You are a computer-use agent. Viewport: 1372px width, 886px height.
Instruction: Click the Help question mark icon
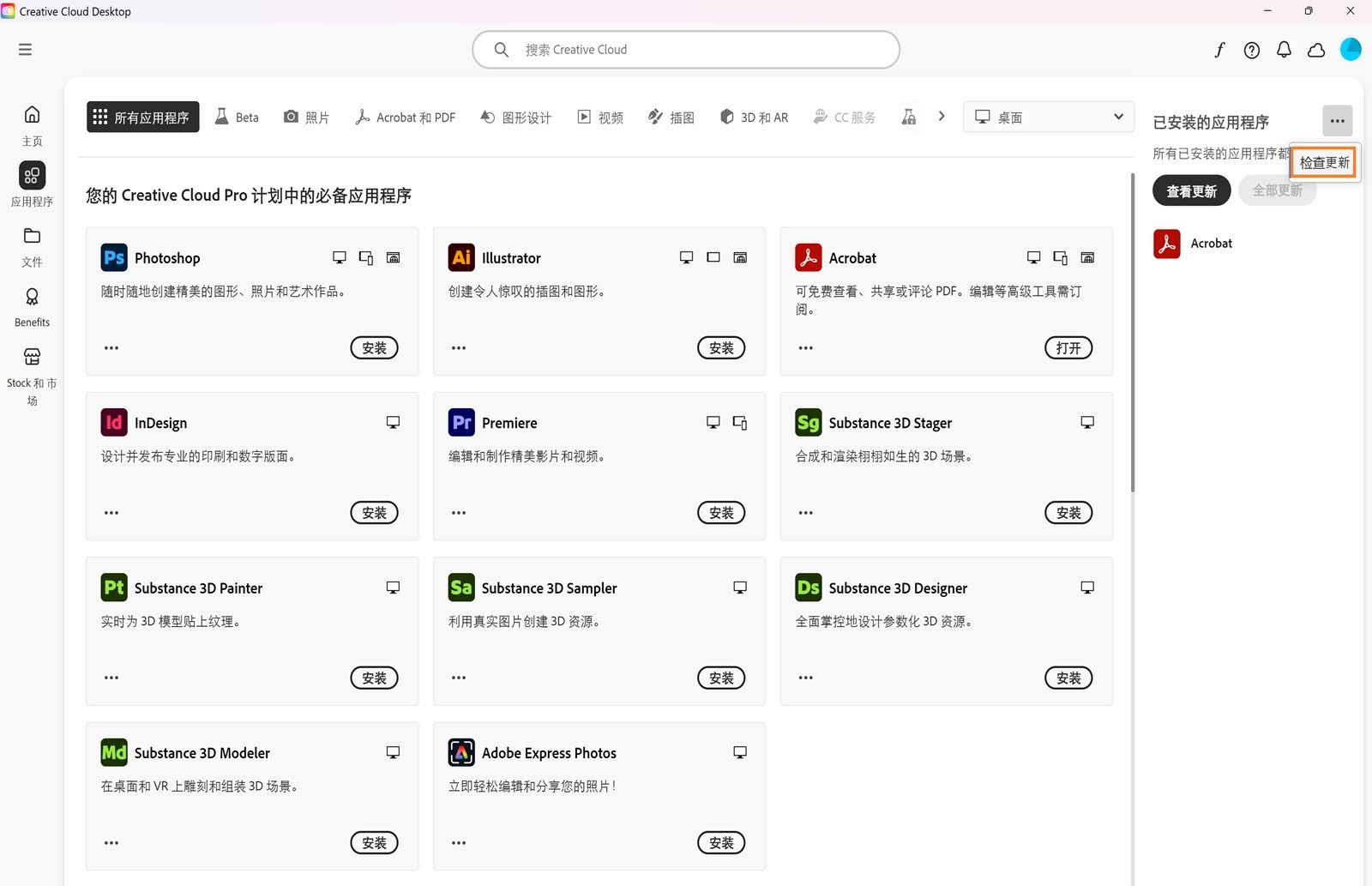(1251, 50)
